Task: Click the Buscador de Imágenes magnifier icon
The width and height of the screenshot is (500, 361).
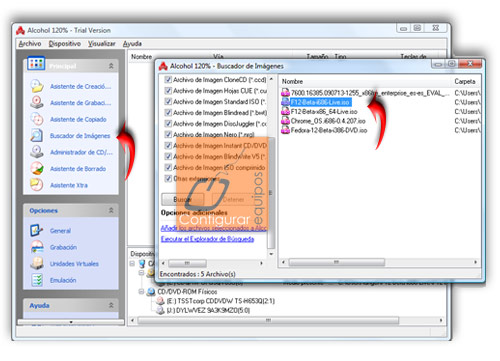Action: click(37, 135)
